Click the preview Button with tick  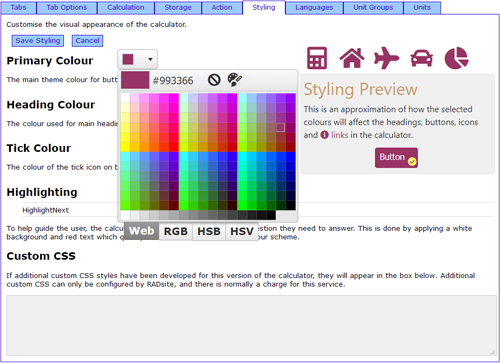point(396,158)
